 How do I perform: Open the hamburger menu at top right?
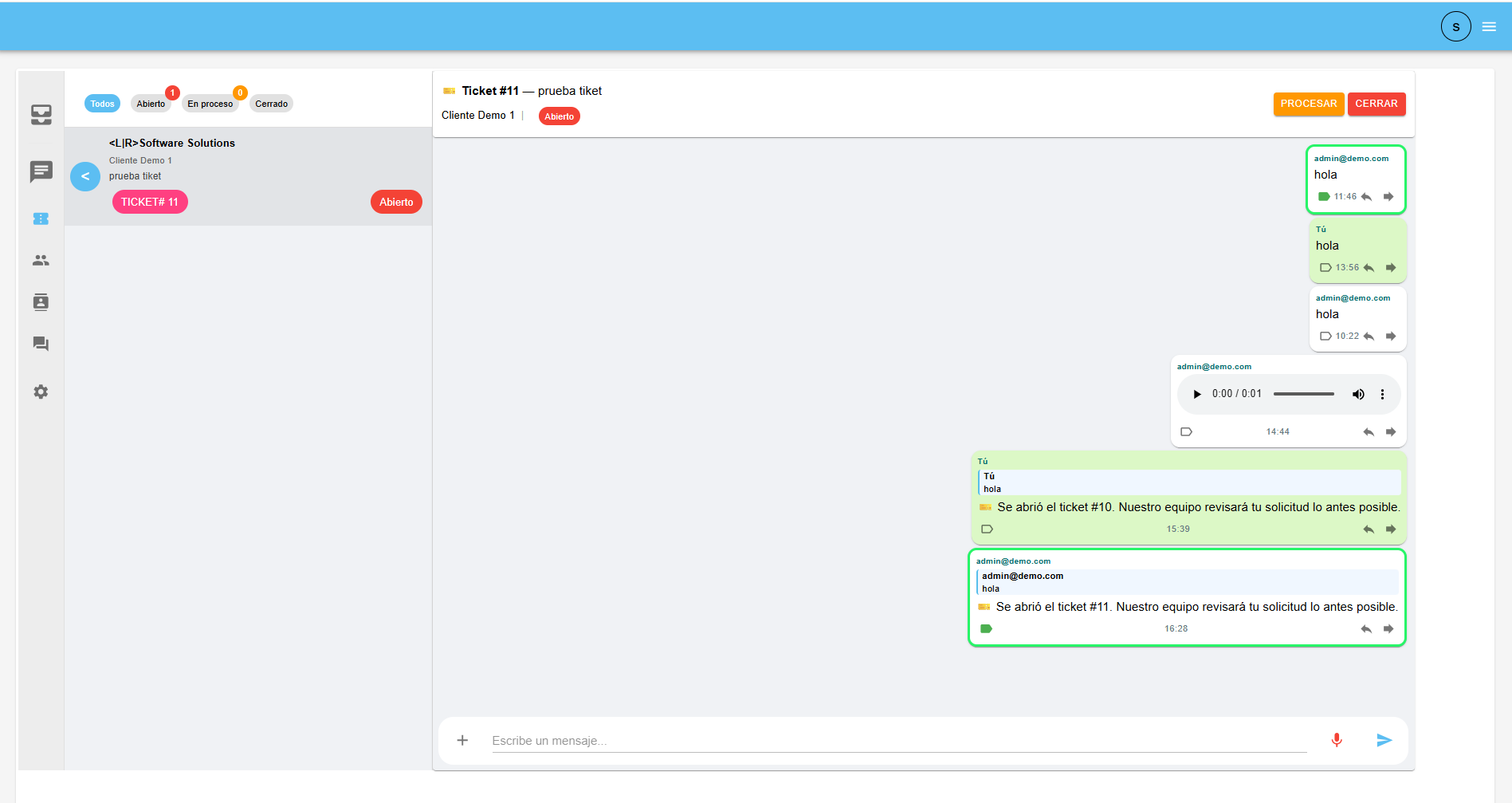tap(1489, 26)
